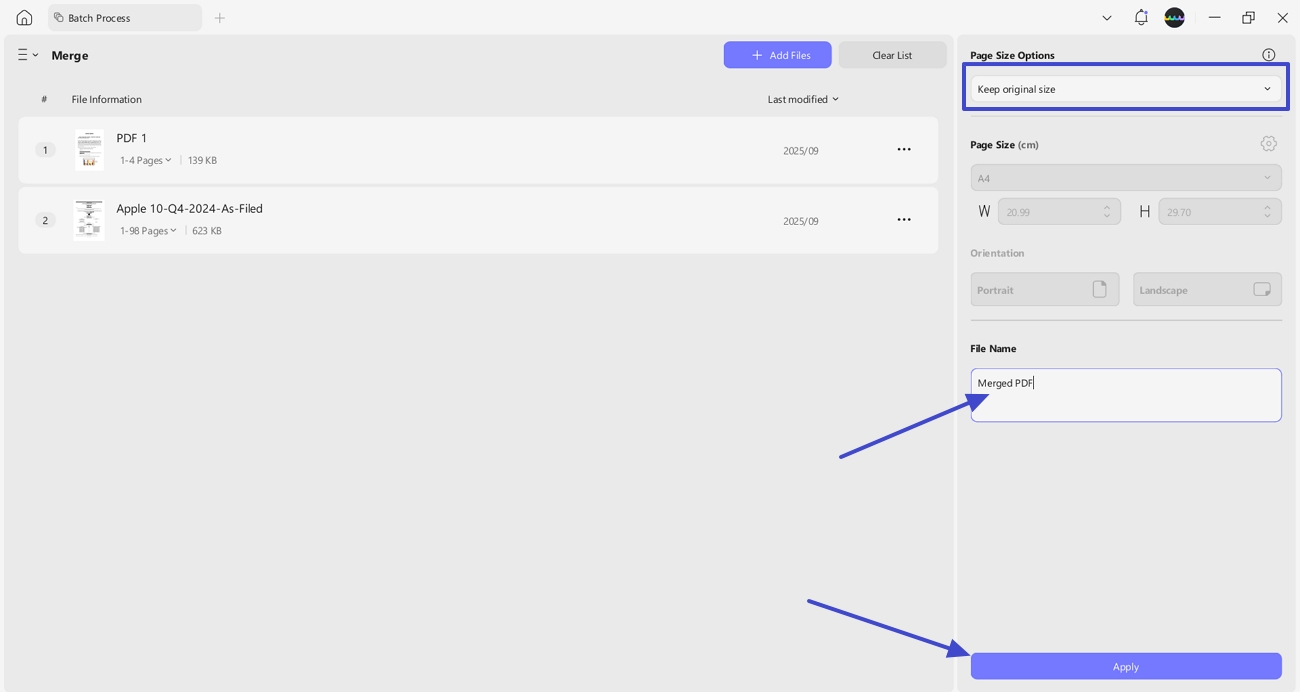Open the Home screen icon

click(x=23, y=17)
